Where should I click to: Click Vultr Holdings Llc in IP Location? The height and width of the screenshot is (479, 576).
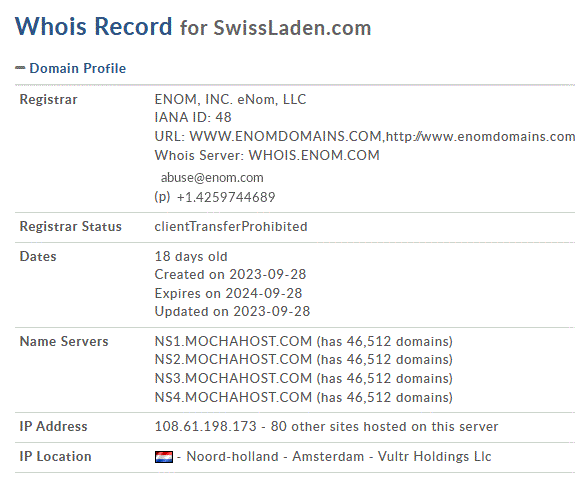tap(434, 456)
